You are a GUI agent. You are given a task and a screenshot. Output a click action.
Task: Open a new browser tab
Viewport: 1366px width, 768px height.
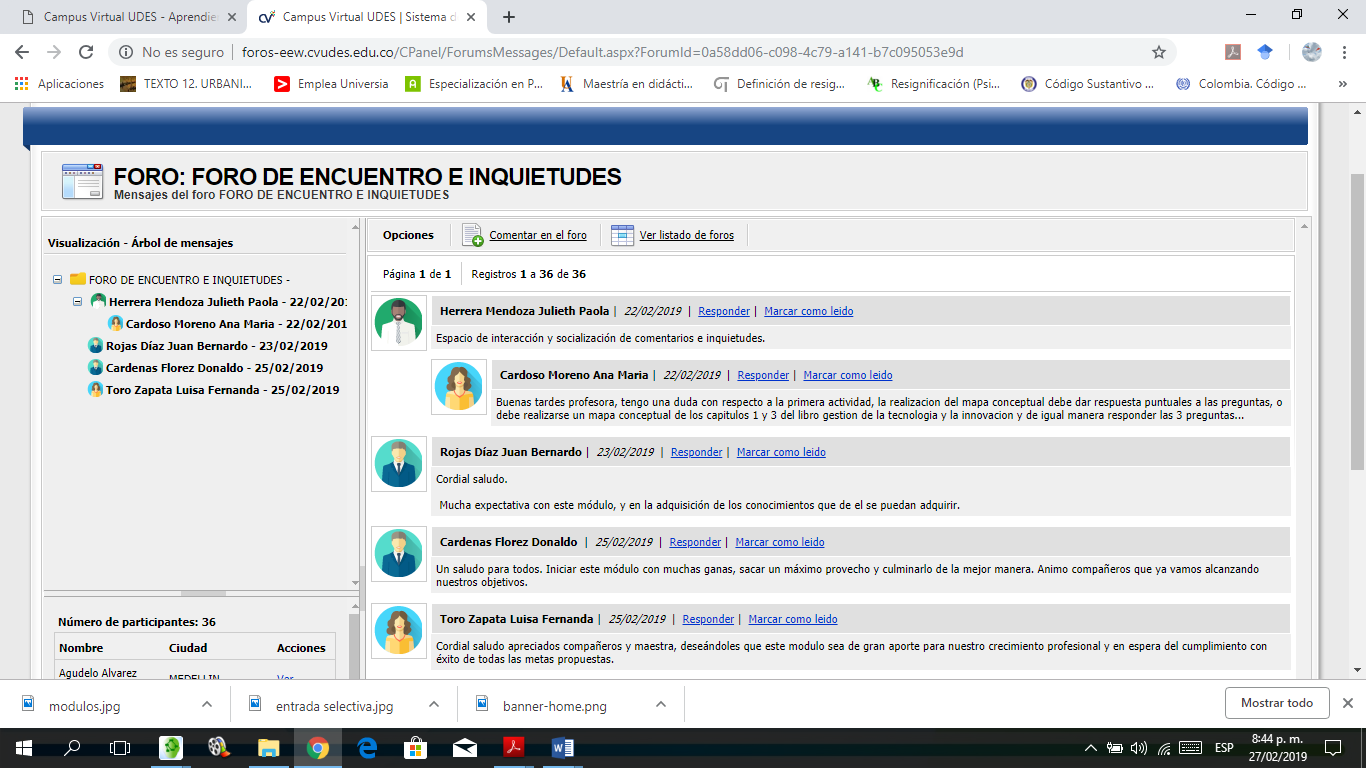pos(509,17)
